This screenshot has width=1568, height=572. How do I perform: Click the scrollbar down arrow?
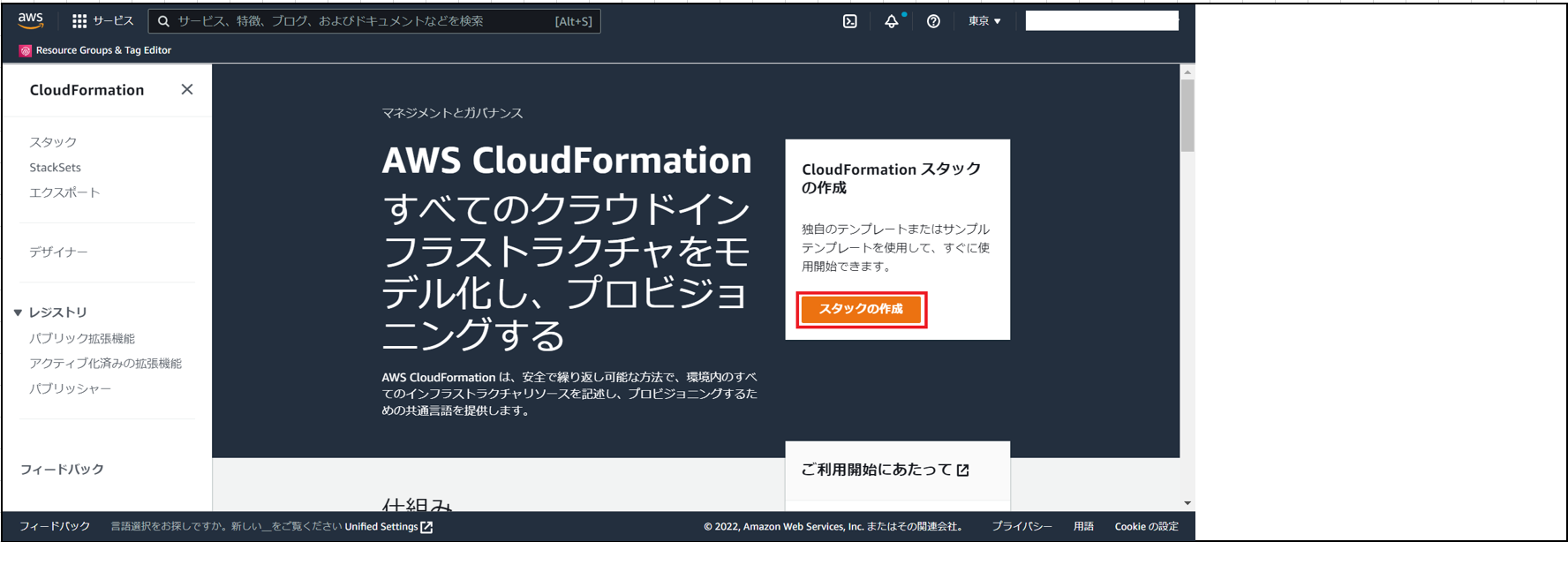point(1187,503)
